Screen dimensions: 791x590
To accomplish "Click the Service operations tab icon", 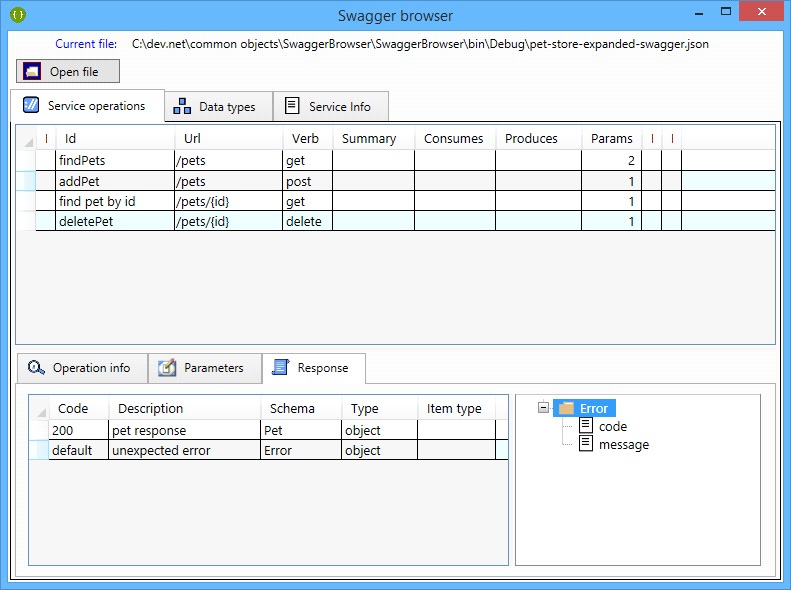I will click(31, 105).
